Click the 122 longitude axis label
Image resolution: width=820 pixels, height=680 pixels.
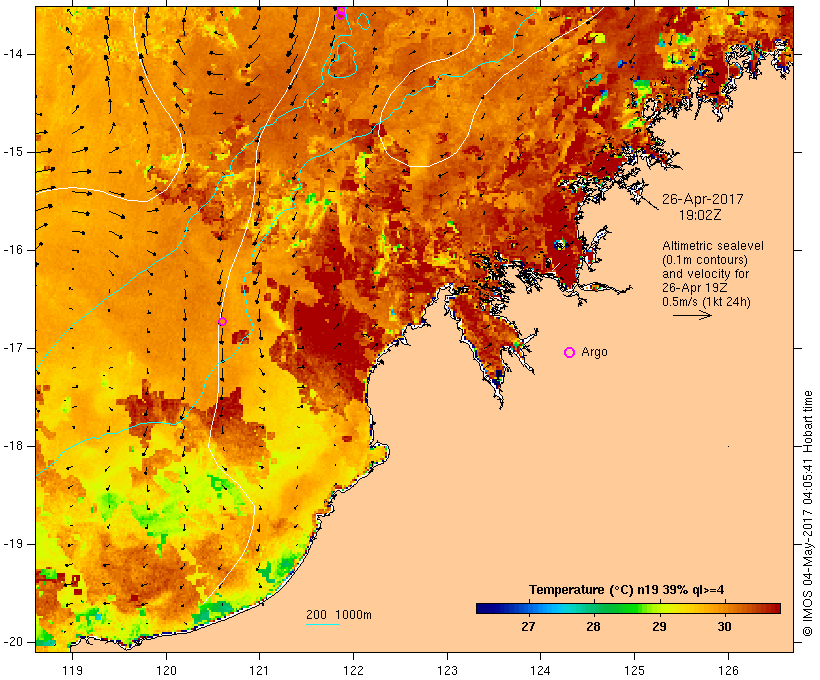point(354,671)
